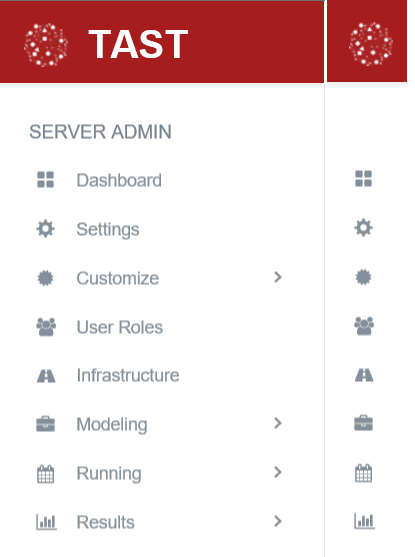This screenshot has width=415, height=557.
Task: Click the TAST logo in expanded header
Action: tap(46, 45)
